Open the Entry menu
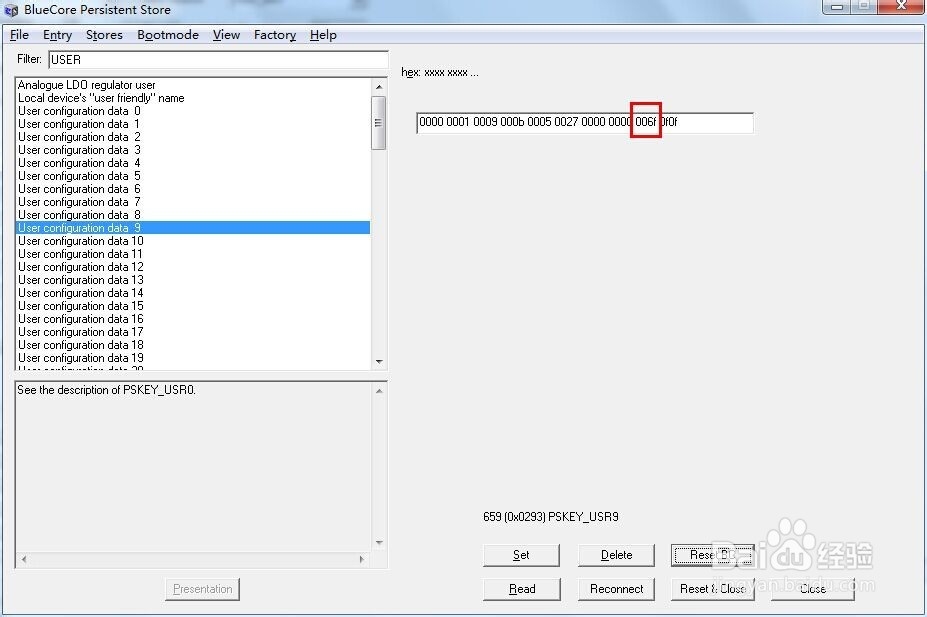 pyautogui.click(x=57, y=35)
